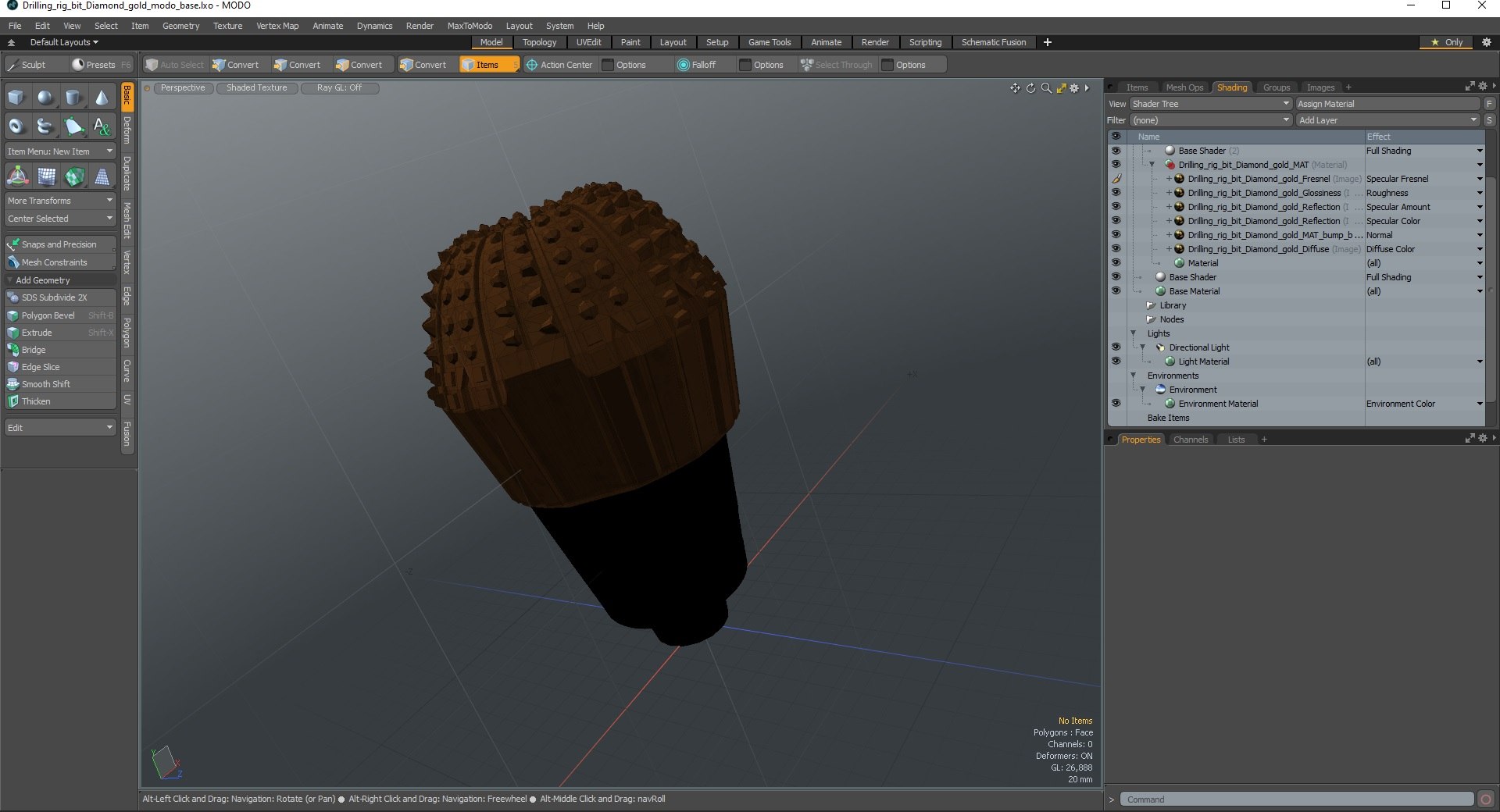Switch to the UVEdit layout tab
This screenshot has height=812, width=1500.
[x=588, y=42]
